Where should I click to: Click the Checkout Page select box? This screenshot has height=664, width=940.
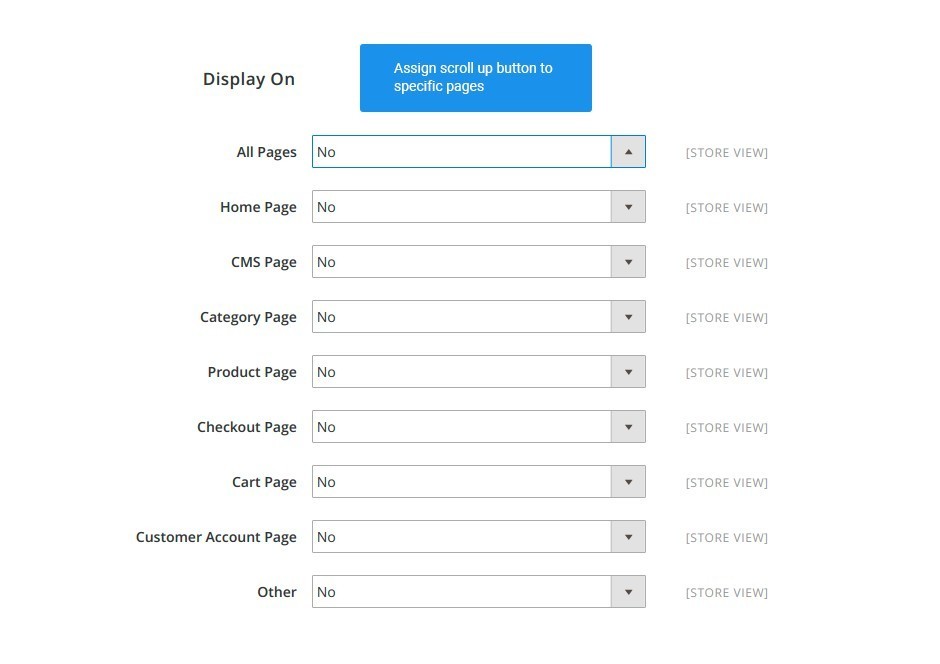[479, 427]
